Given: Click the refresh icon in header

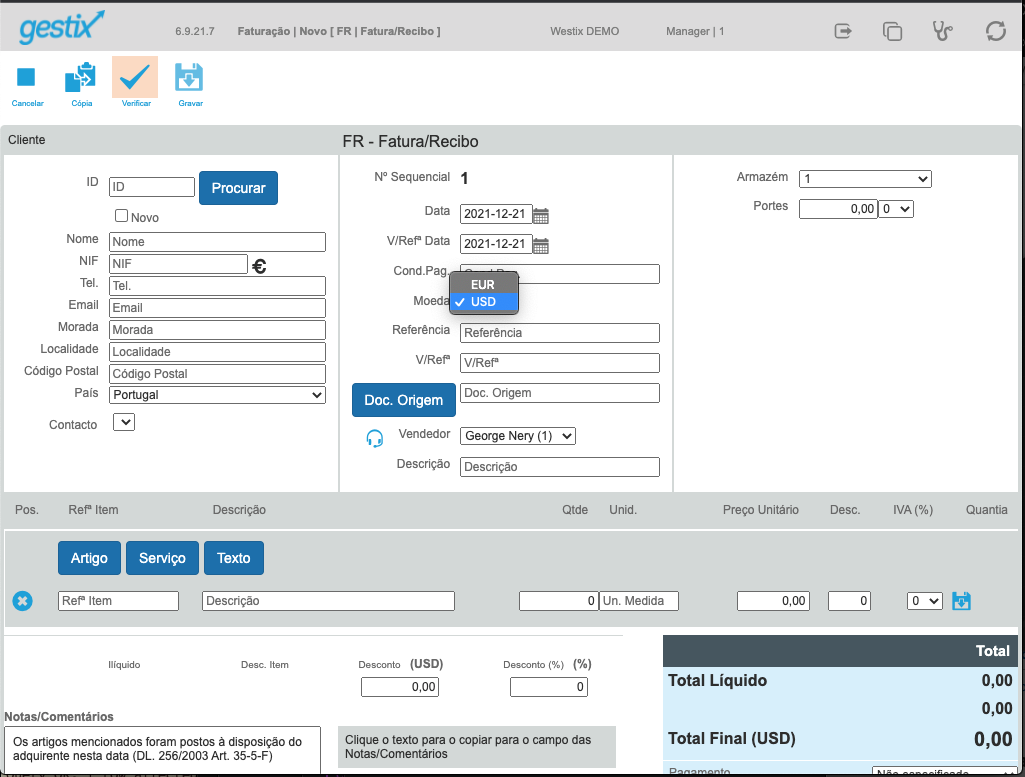Looking at the screenshot, I should [996, 31].
